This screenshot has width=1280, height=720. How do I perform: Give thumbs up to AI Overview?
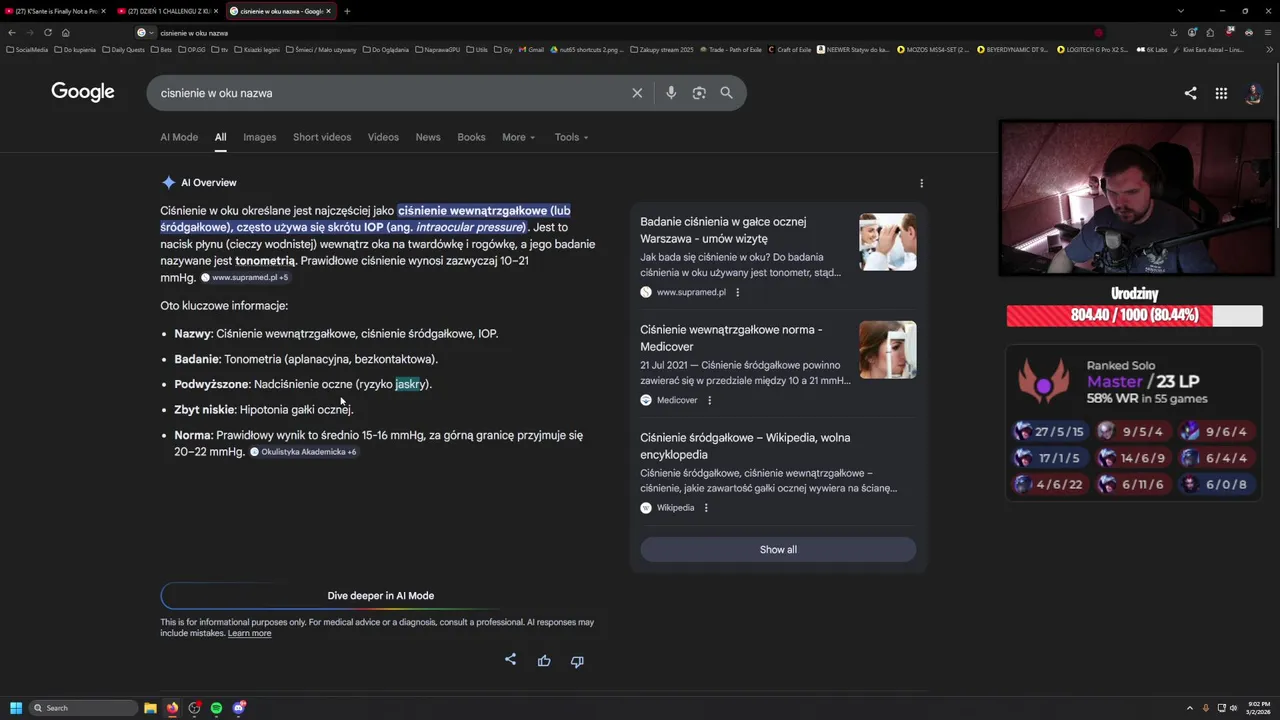point(544,661)
